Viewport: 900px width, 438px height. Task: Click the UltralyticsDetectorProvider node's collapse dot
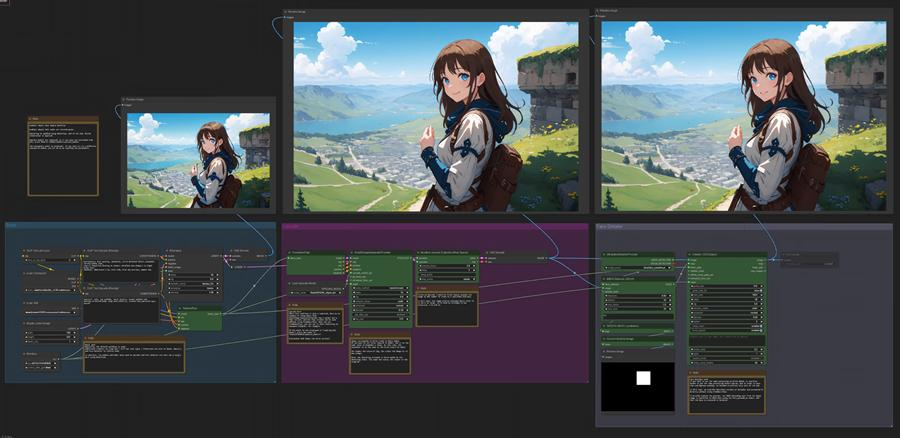coord(603,255)
